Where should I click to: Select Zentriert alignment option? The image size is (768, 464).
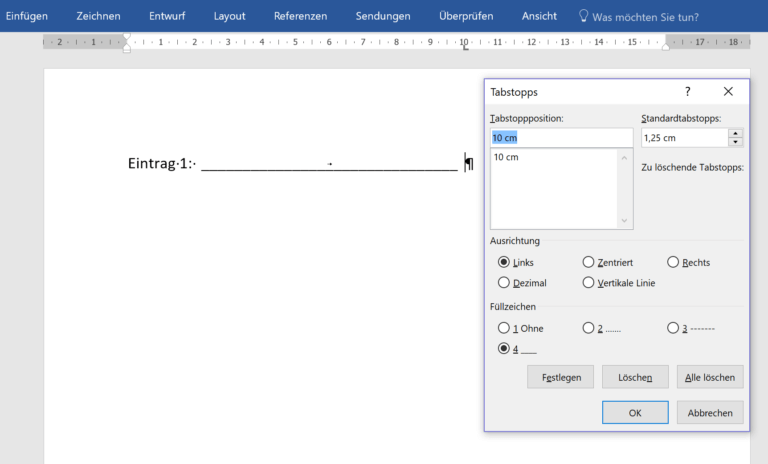tap(588, 262)
